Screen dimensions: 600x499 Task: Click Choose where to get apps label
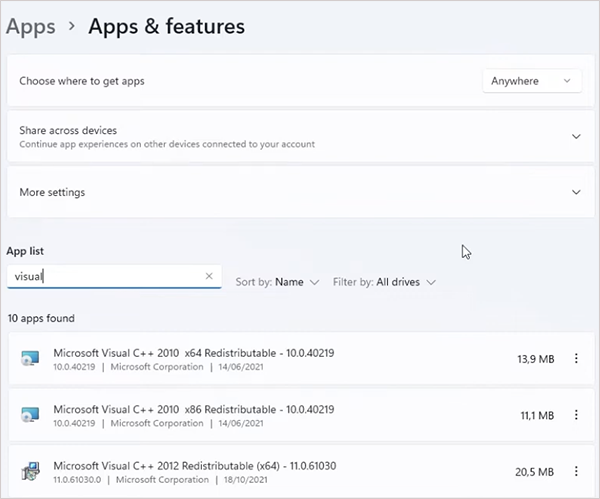[82, 81]
